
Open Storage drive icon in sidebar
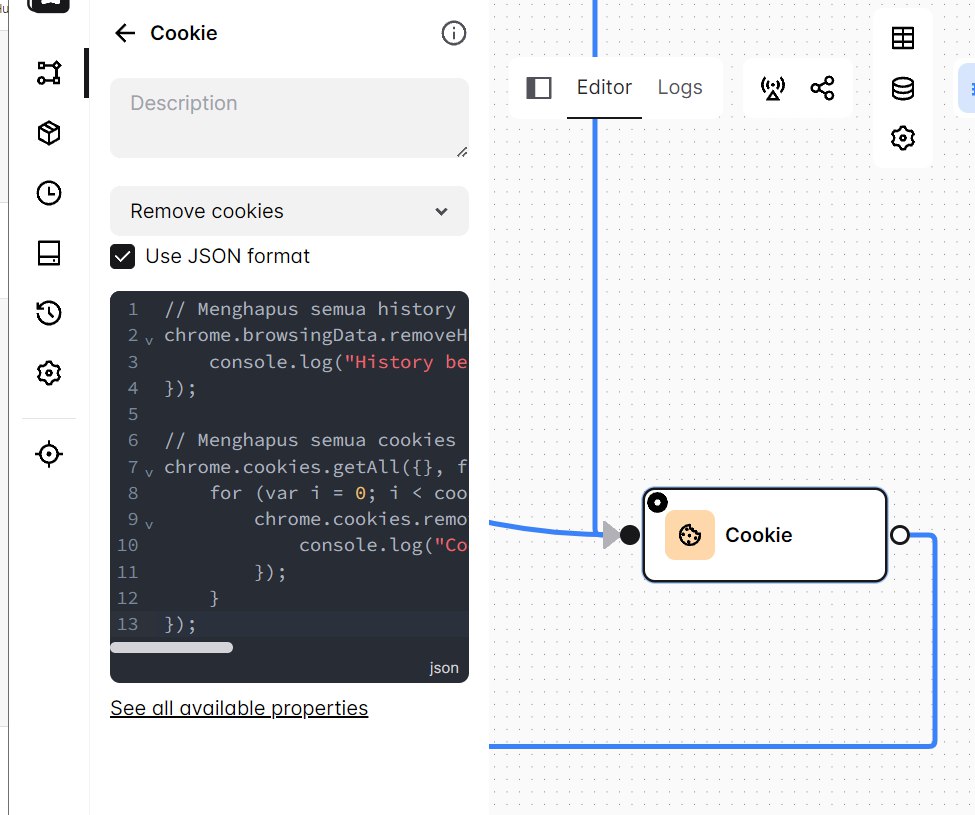coord(49,253)
